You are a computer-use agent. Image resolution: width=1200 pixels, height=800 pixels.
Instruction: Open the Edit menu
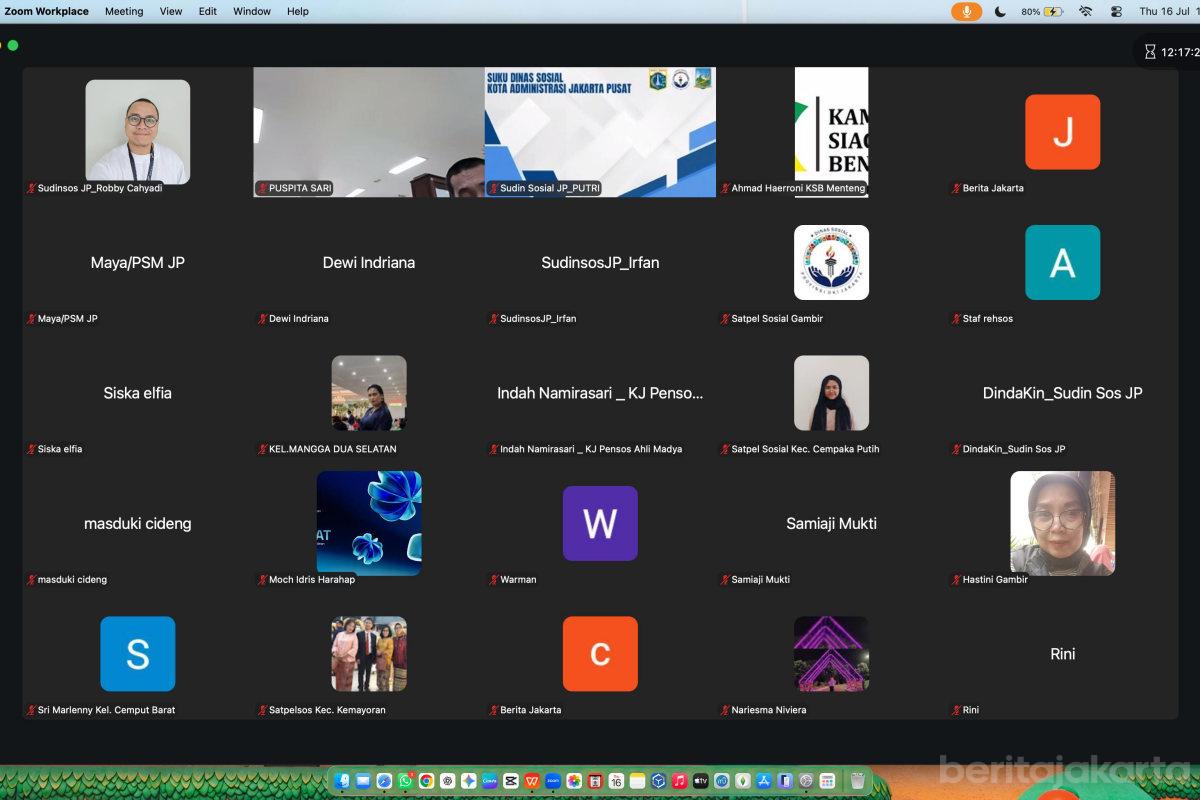(x=207, y=11)
